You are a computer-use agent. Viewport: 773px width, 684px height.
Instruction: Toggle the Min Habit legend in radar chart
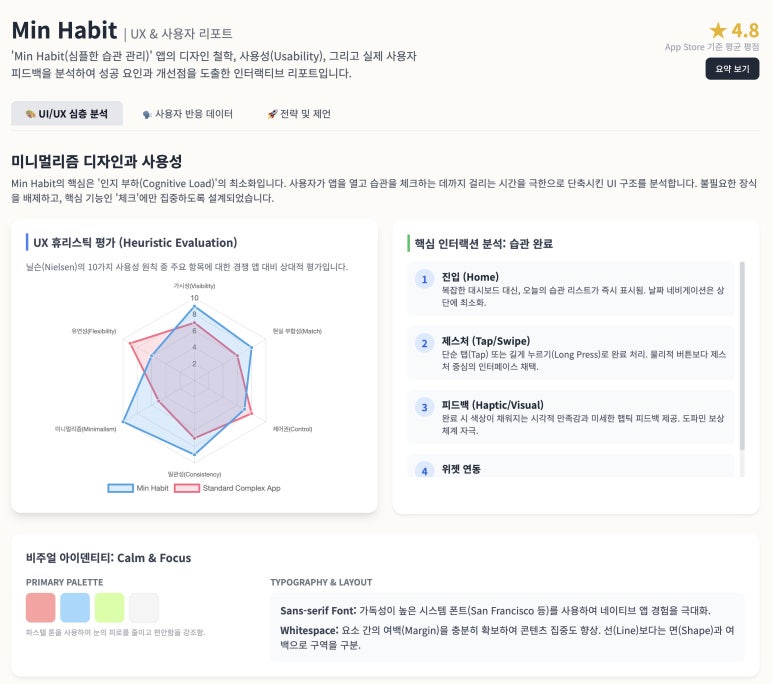coord(138,488)
